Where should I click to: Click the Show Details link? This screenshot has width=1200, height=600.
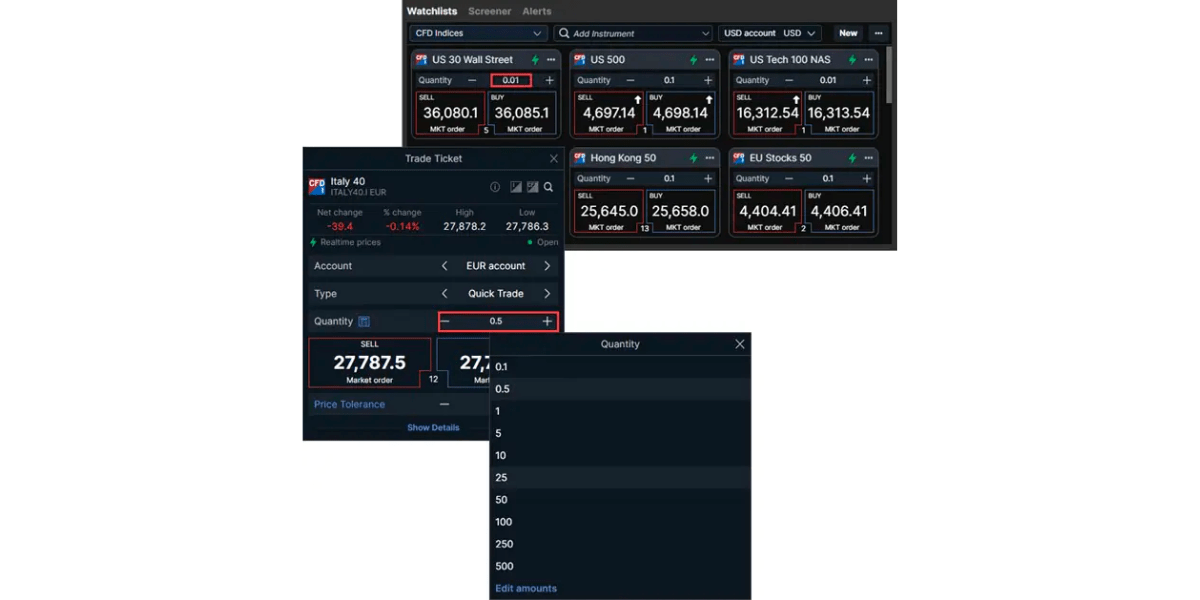pyautogui.click(x=432, y=427)
